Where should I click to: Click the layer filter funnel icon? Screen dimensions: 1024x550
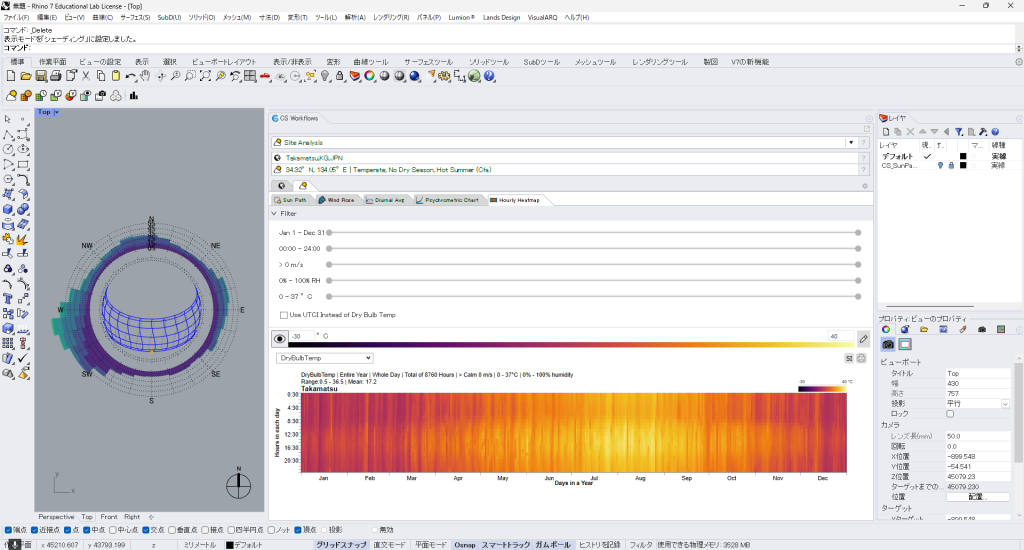(x=958, y=131)
